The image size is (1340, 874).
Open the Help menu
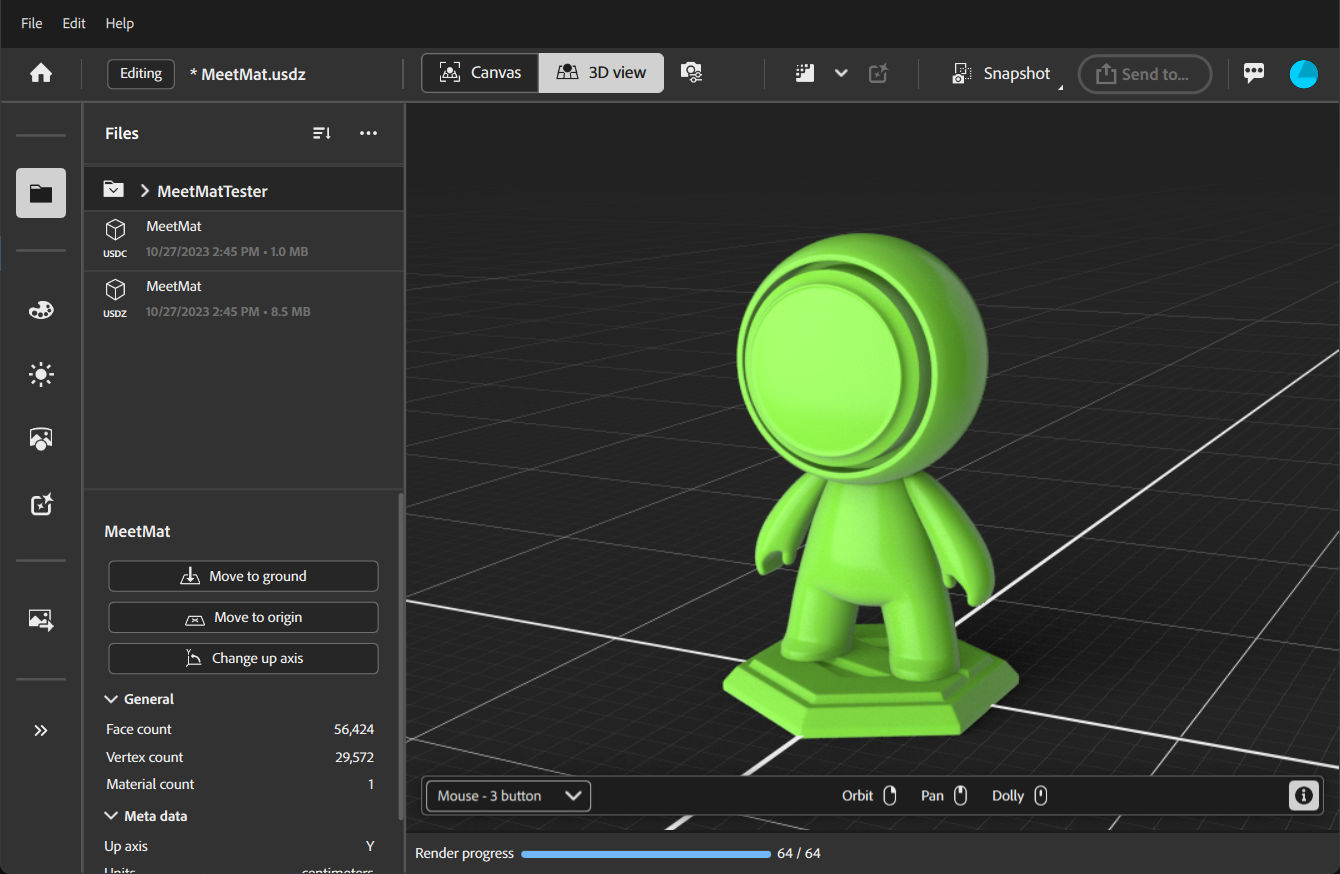[119, 23]
